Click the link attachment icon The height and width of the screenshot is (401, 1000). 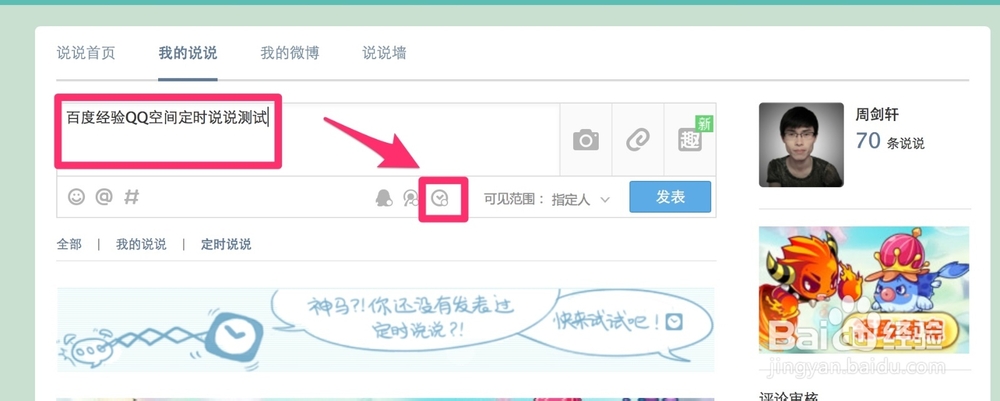(x=637, y=140)
